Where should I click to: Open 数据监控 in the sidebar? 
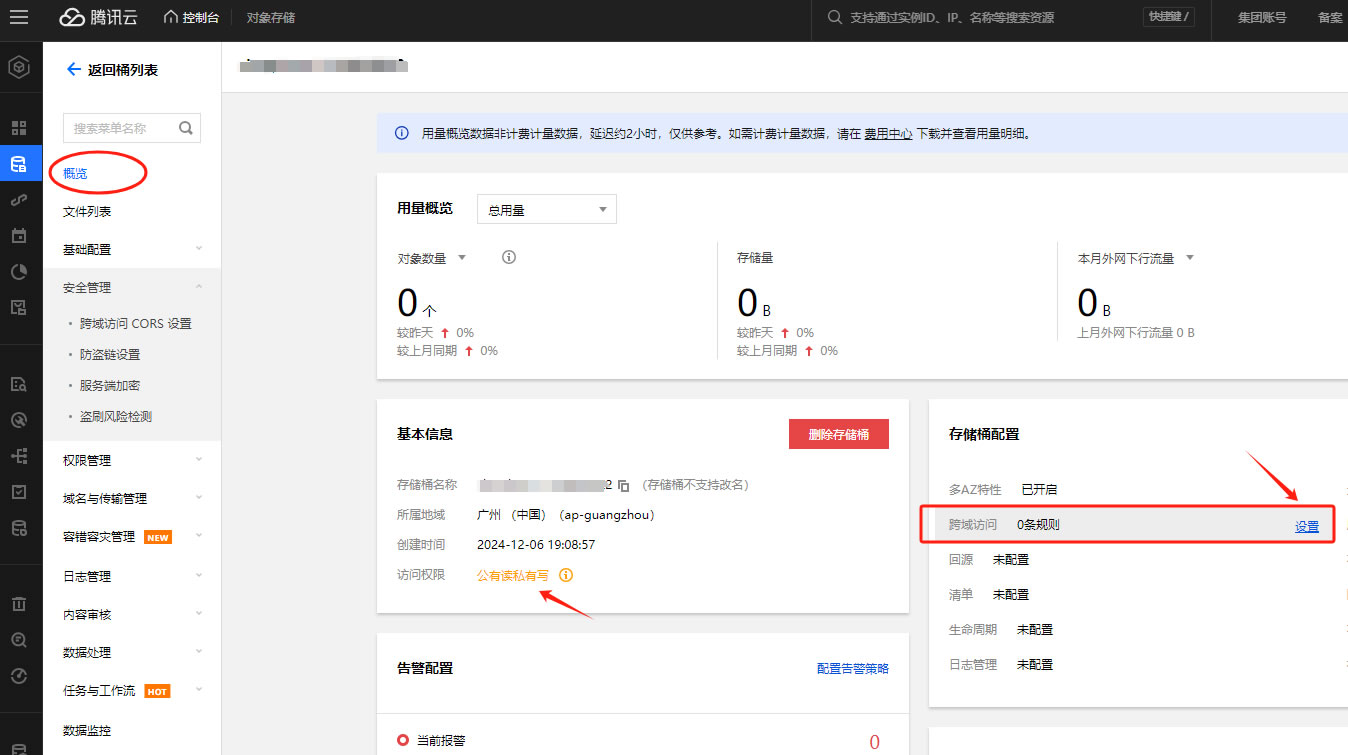(x=87, y=730)
